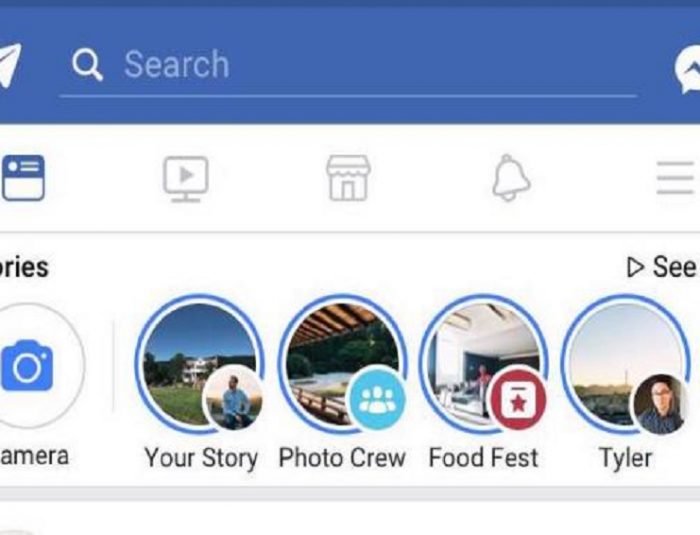
Task: Open the Watch video tab
Action: pos(186,179)
